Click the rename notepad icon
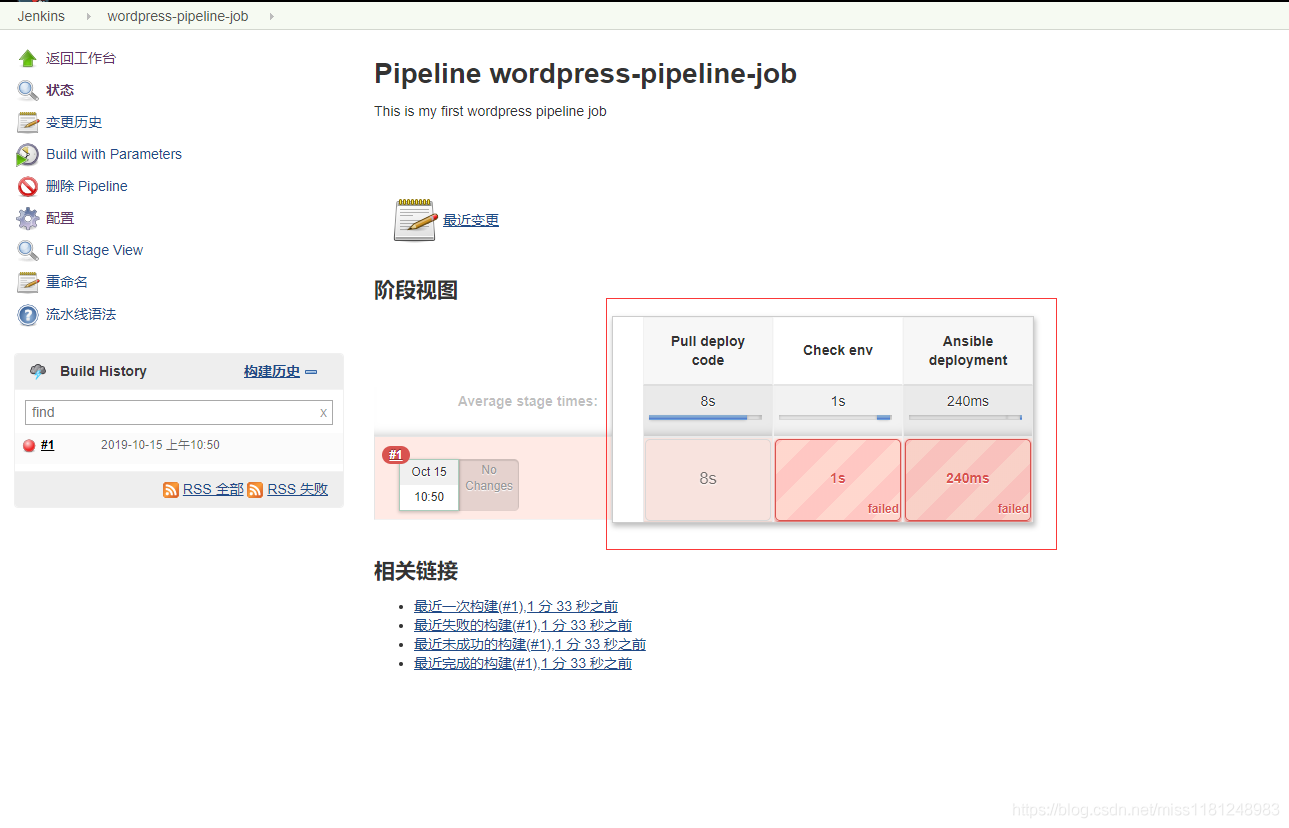Image resolution: width=1289 pixels, height=828 pixels. click(28, 282)
